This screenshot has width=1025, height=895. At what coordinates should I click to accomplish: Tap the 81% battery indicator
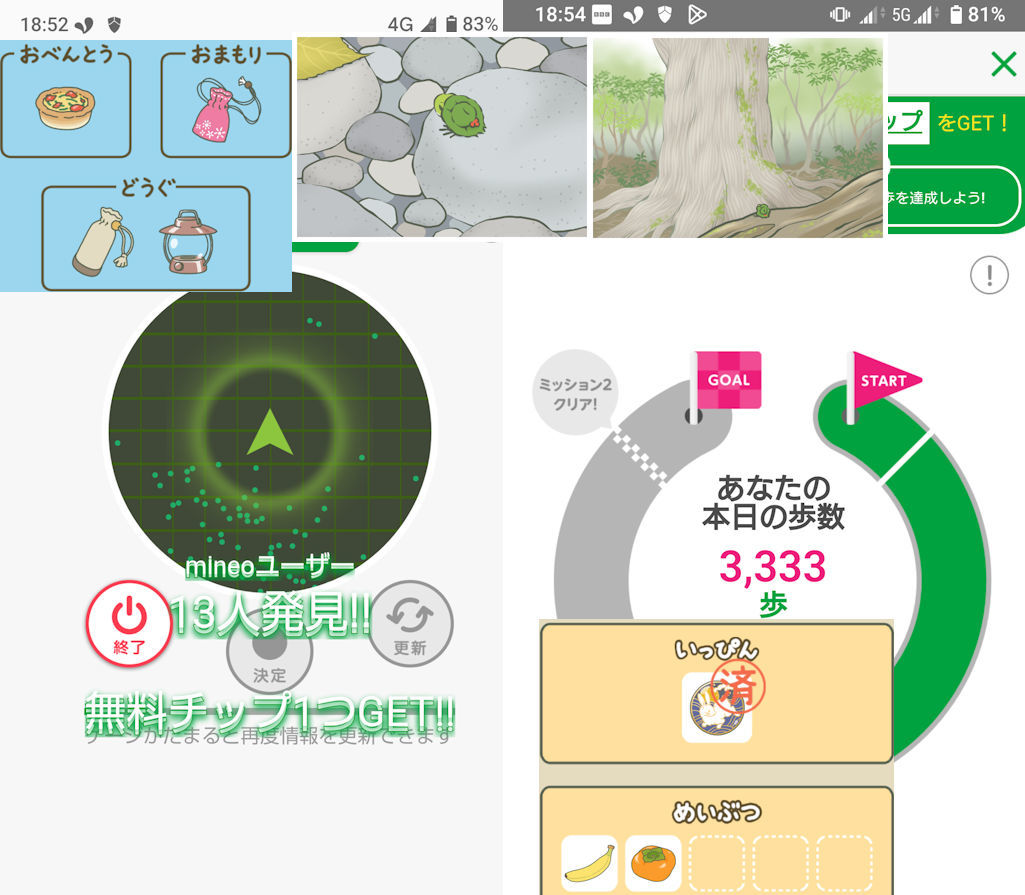click(978, 14)
